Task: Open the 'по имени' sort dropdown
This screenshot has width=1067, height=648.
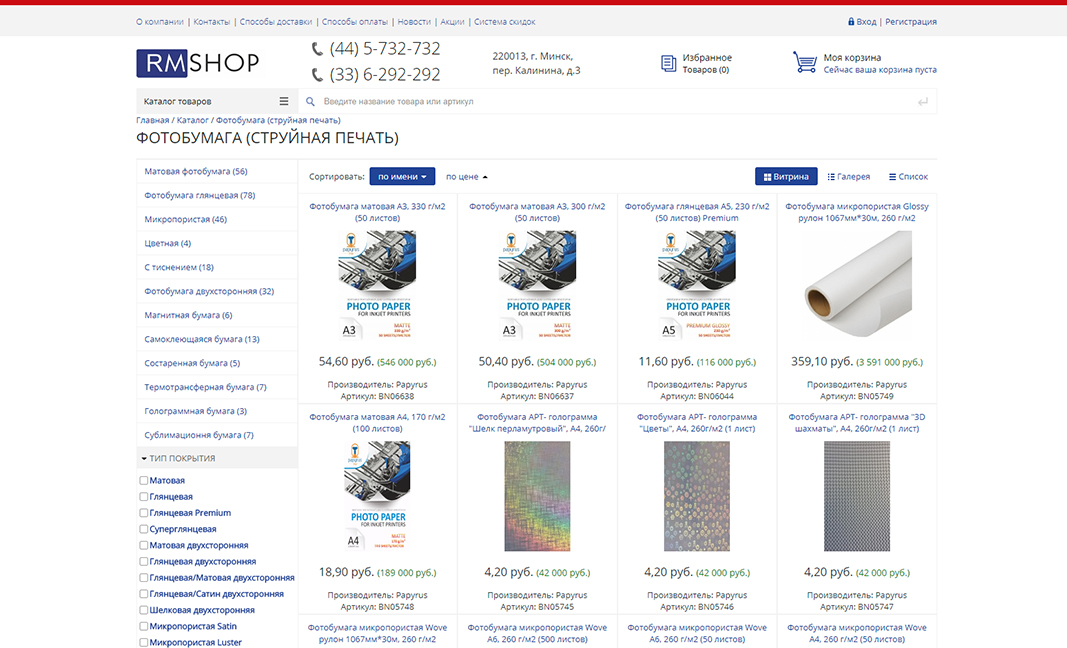Action: pos(402,177)
